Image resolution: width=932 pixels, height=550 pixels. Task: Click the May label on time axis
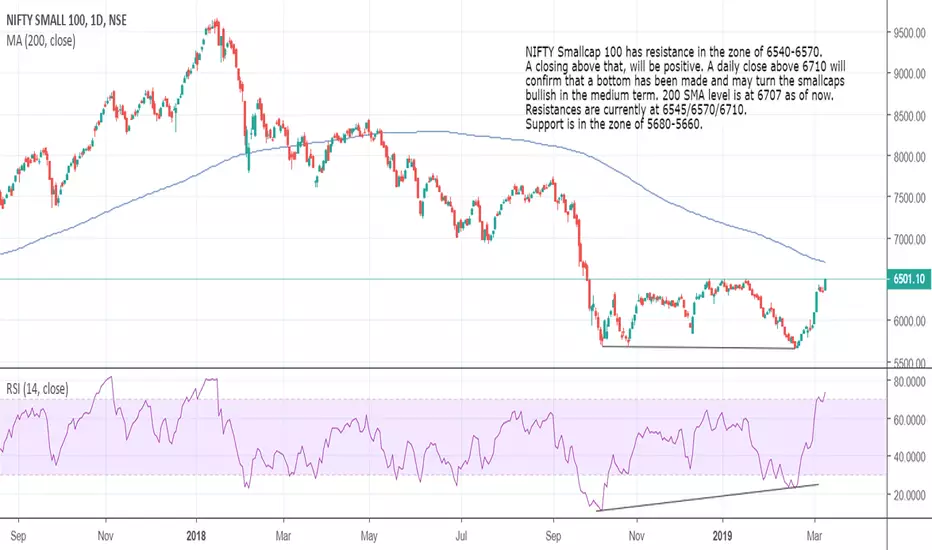(x=369, y=536)
